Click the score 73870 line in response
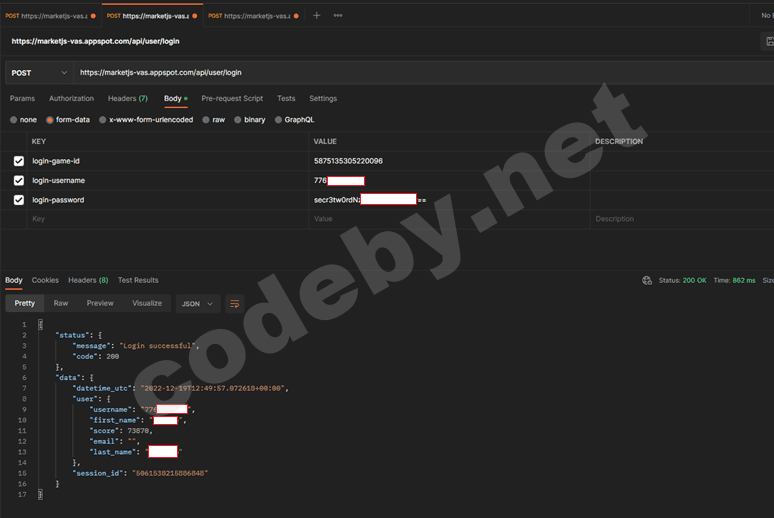 121,431
